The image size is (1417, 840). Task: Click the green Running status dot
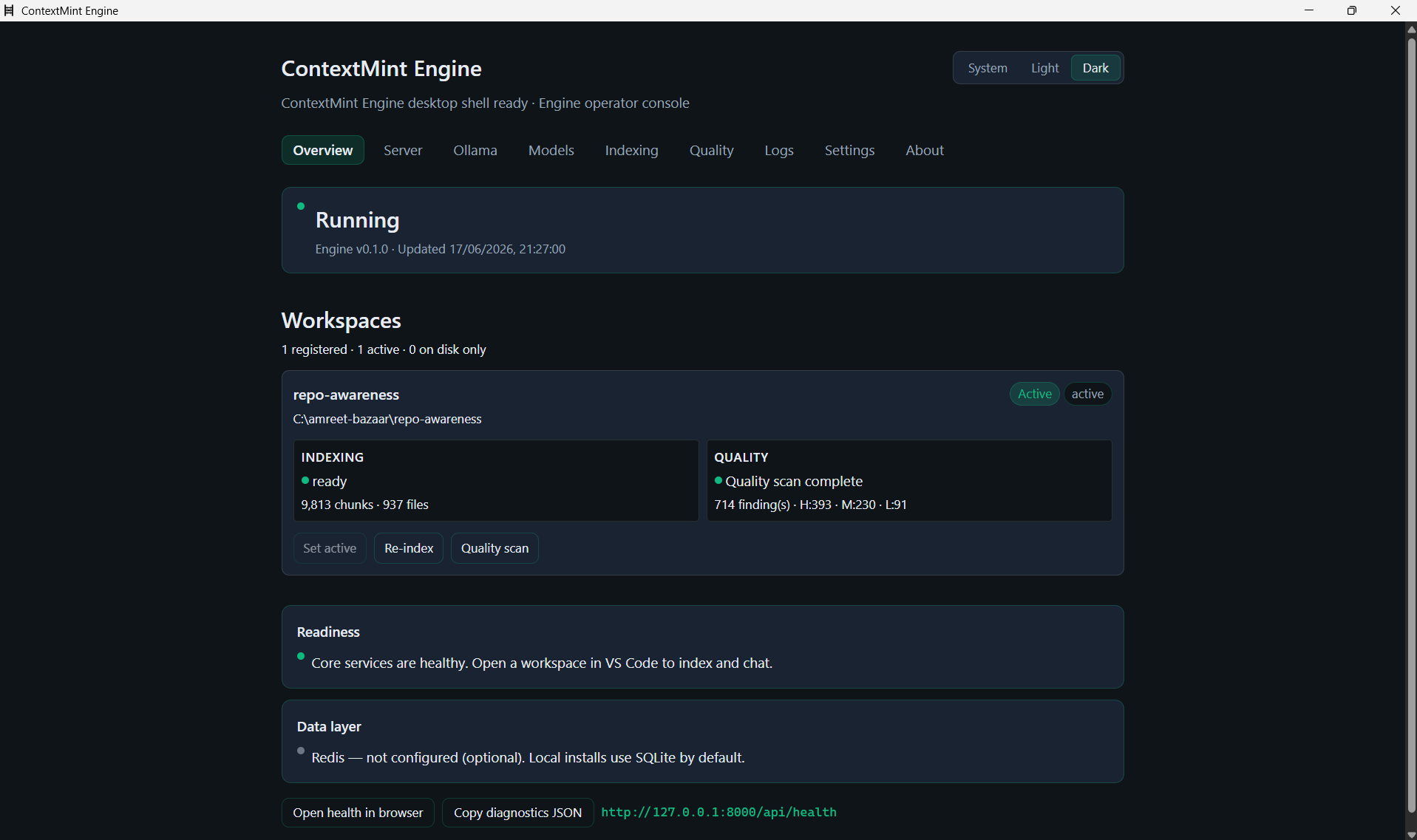pos(301,206)
